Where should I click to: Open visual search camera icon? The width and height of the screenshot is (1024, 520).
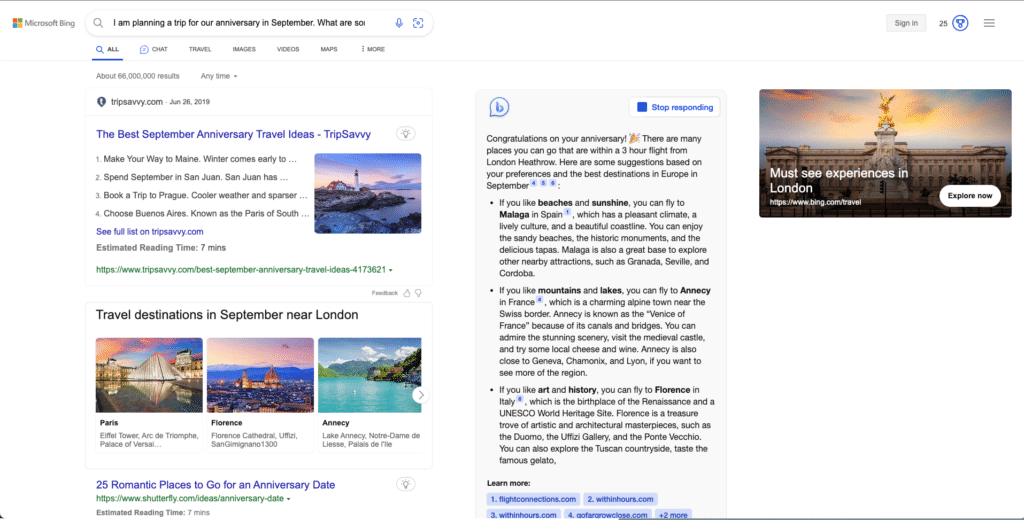pos(418,23)
